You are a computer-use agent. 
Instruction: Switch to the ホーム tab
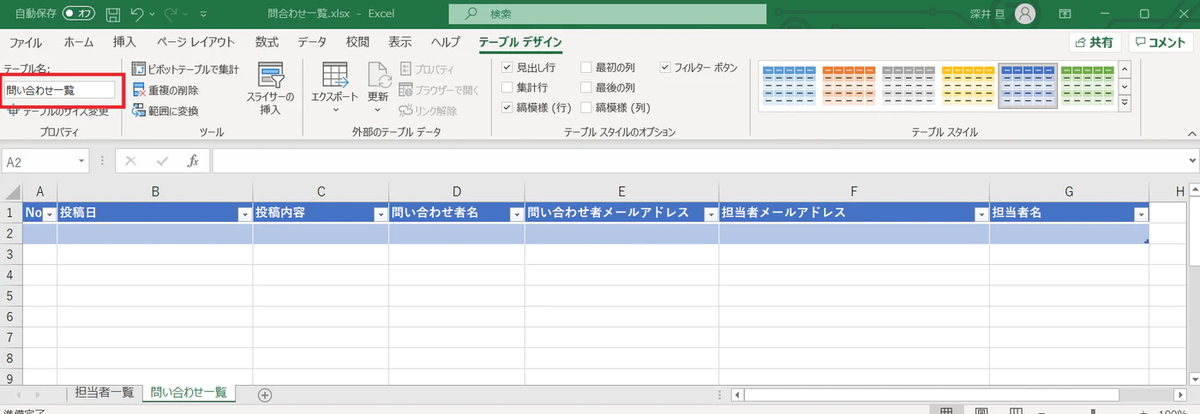pyautogui.click(x=78, y=42)
